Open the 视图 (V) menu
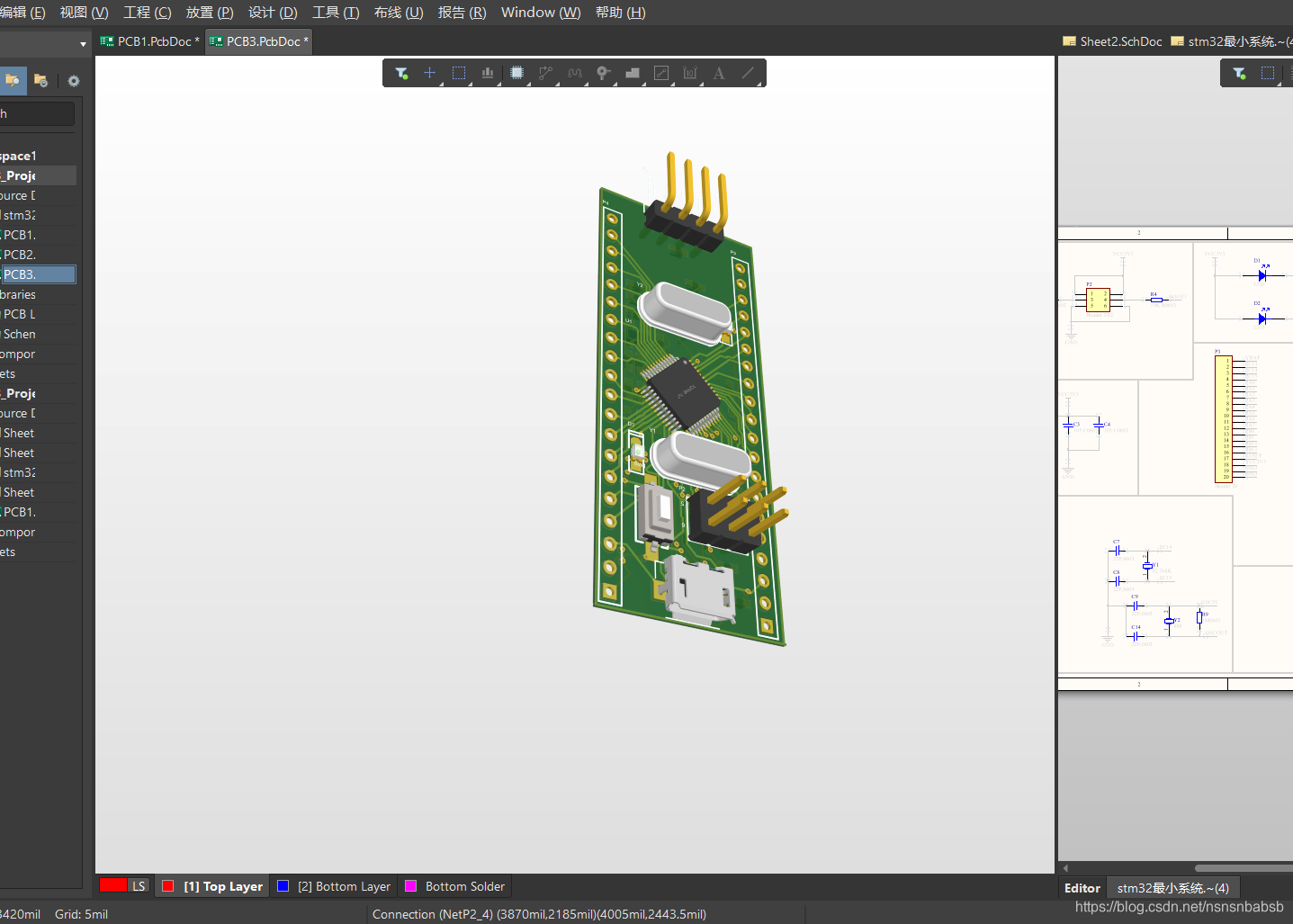The width and height of the screenshot is (1293, 924). click(84, 13)
